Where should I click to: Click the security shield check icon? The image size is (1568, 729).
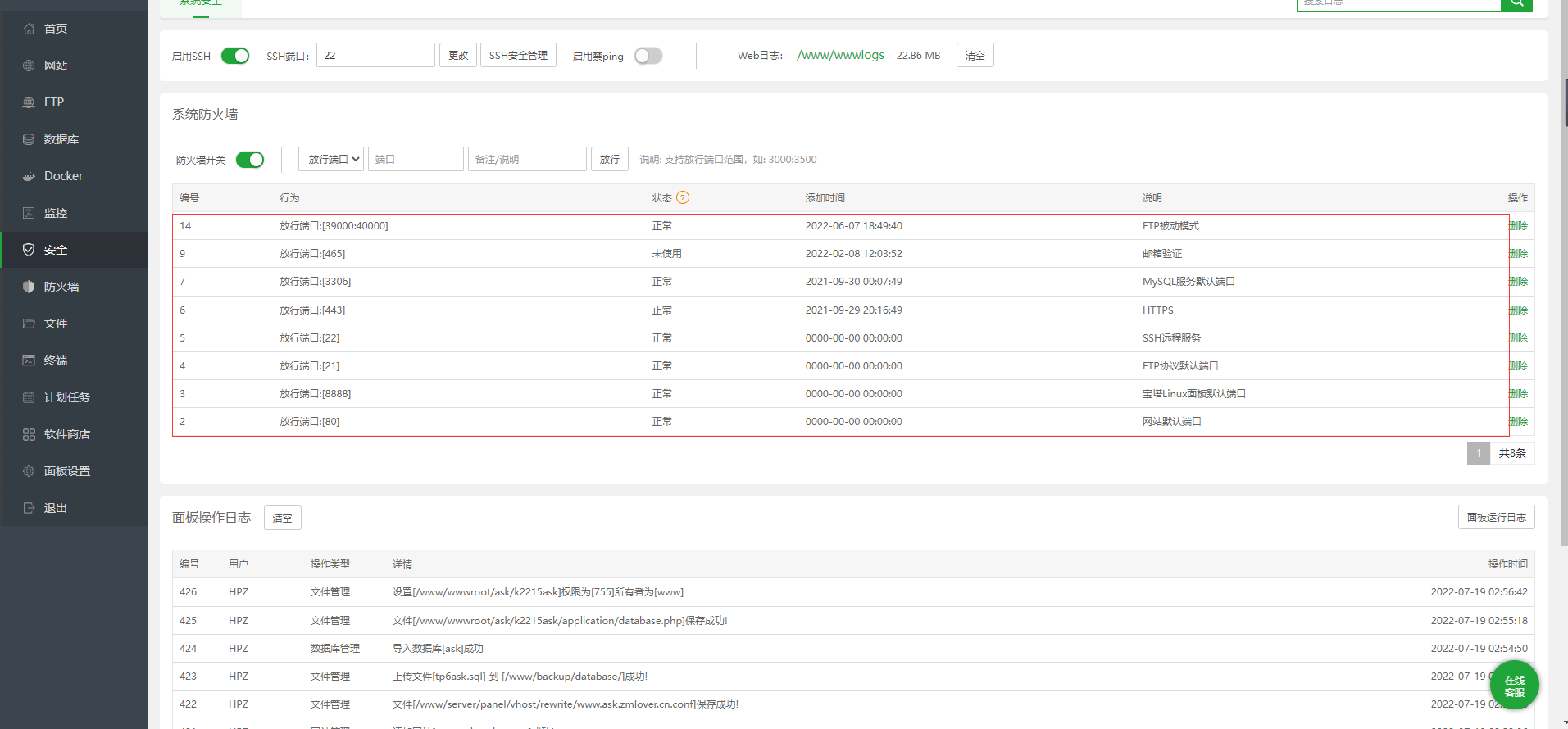coord(29,250)
